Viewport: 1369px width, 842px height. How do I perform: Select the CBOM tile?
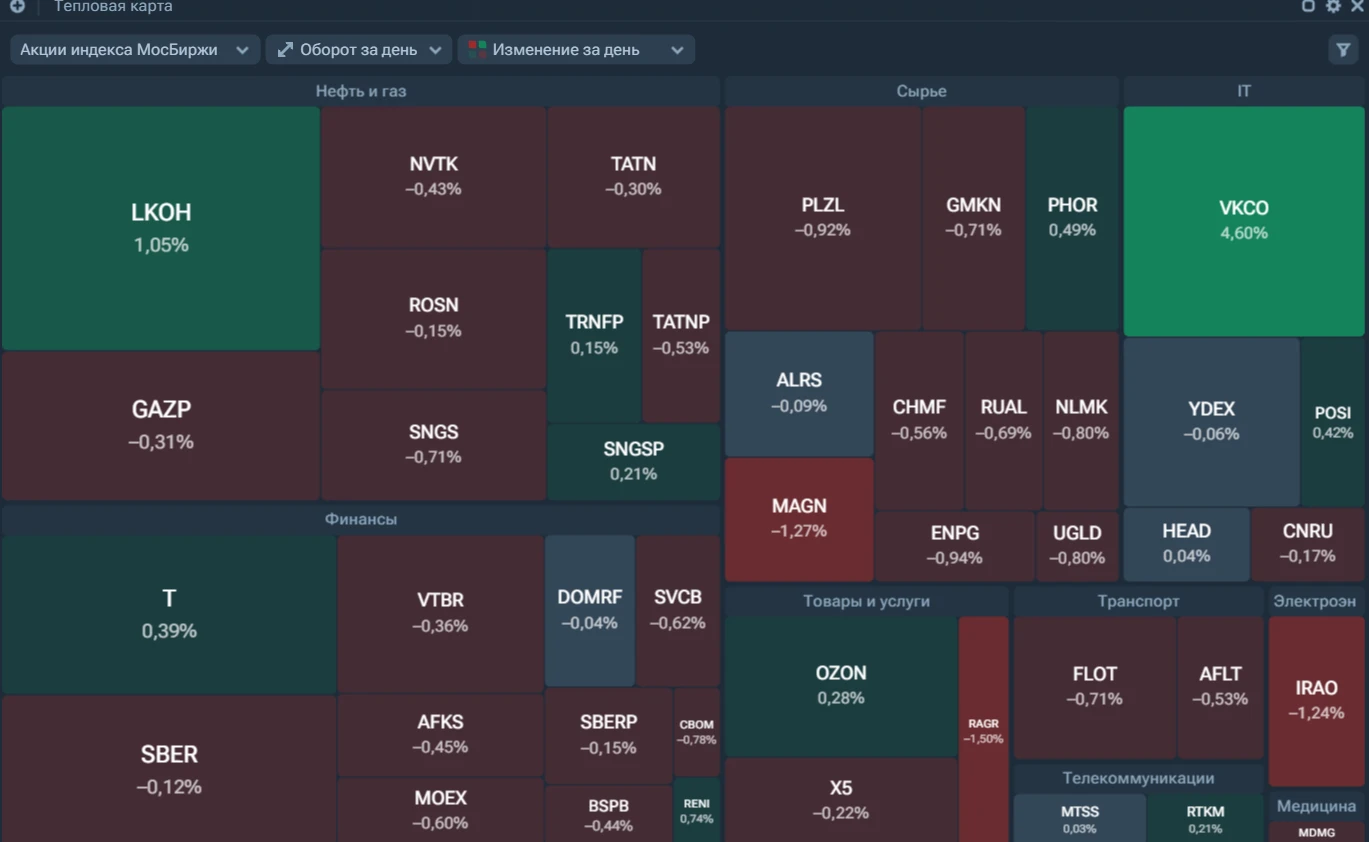tap(697, 732)
